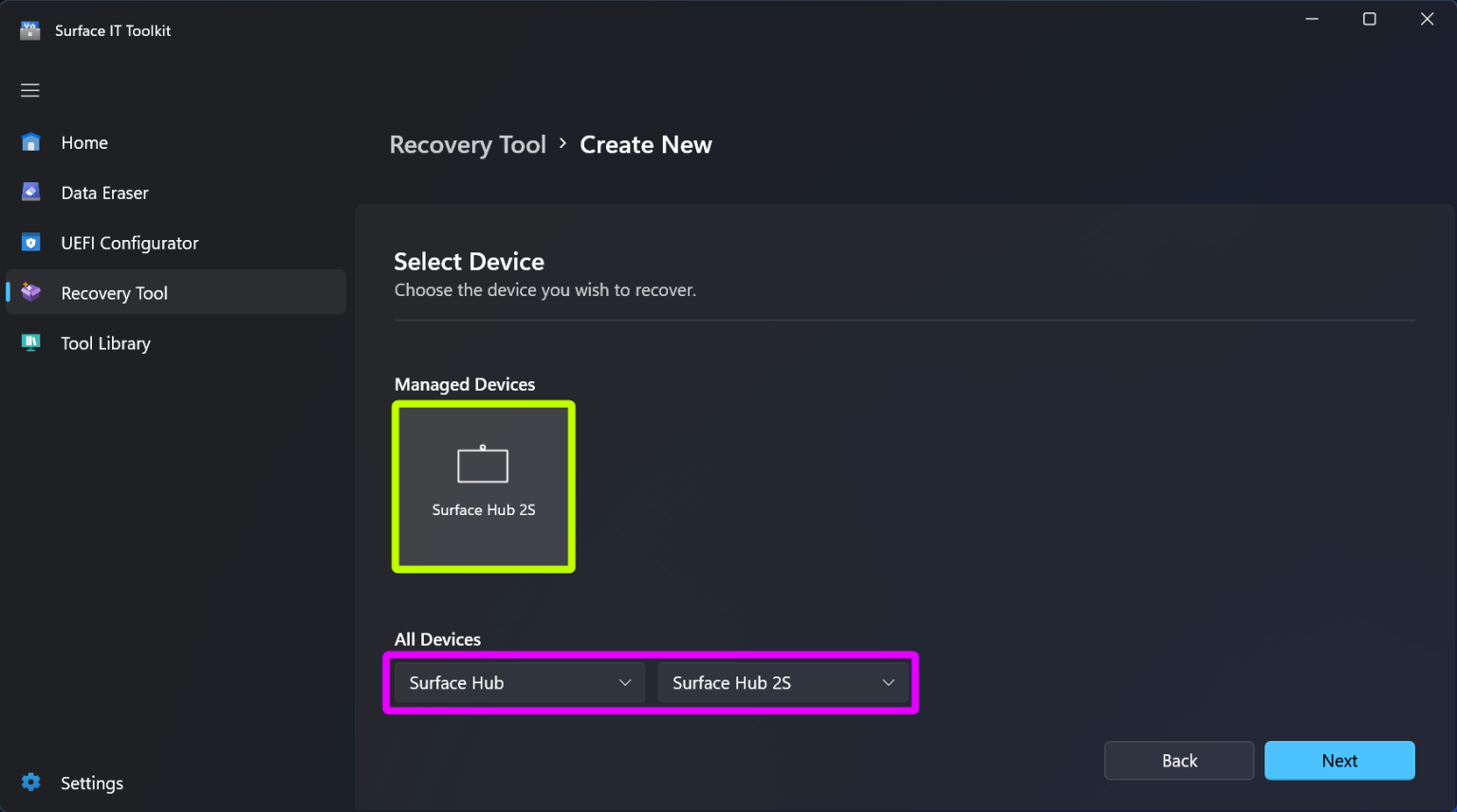The image size is (1457, 812).
Task: Click the Surface Hub 2S device icon
Action: (x=483, y=465)
